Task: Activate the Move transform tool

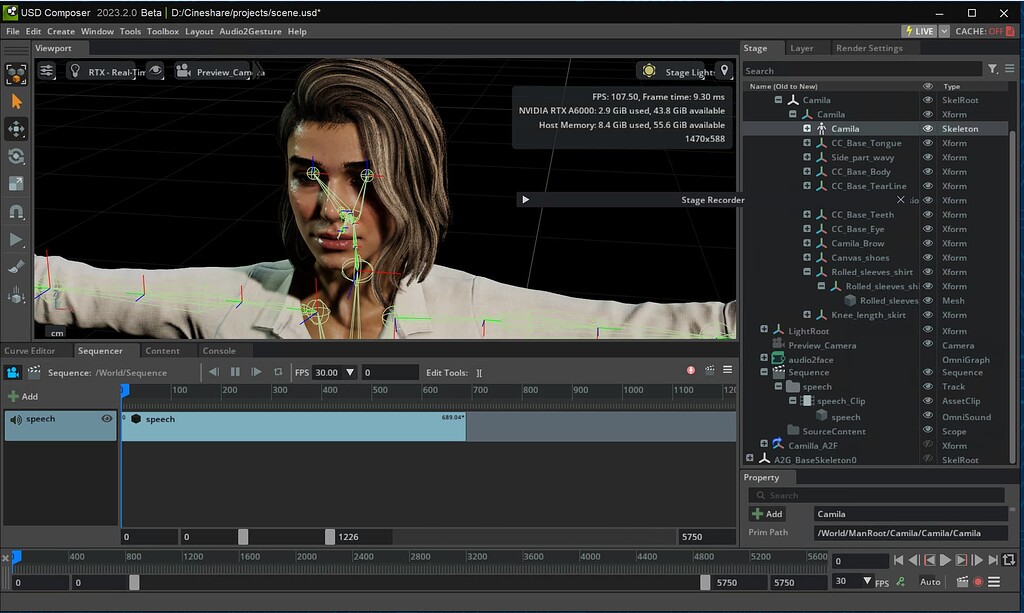Action: click(x=15, y=128)
